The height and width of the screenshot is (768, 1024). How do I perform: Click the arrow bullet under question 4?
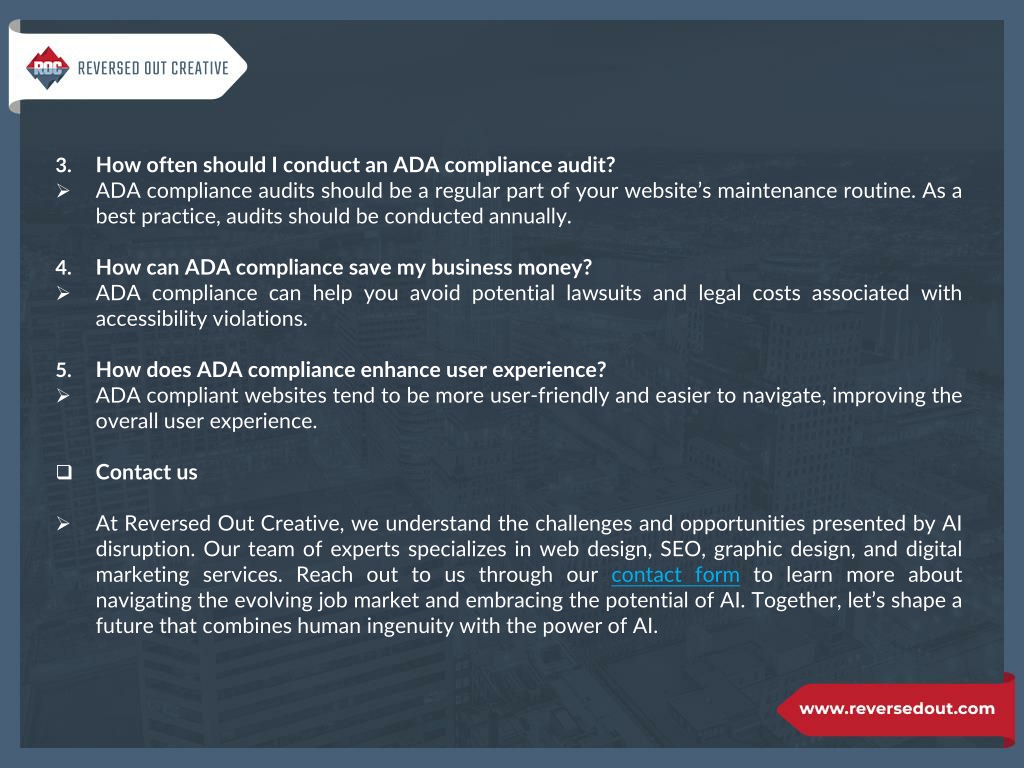point(63,293)
